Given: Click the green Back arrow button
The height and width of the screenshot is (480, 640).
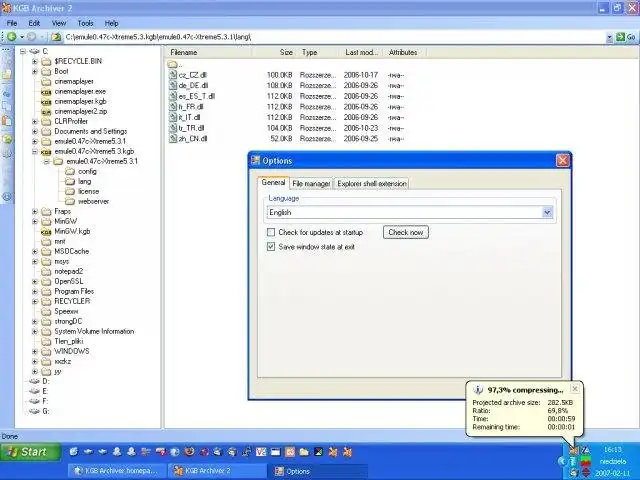Looking at the screenshot, I should click(x=11, y=37).
